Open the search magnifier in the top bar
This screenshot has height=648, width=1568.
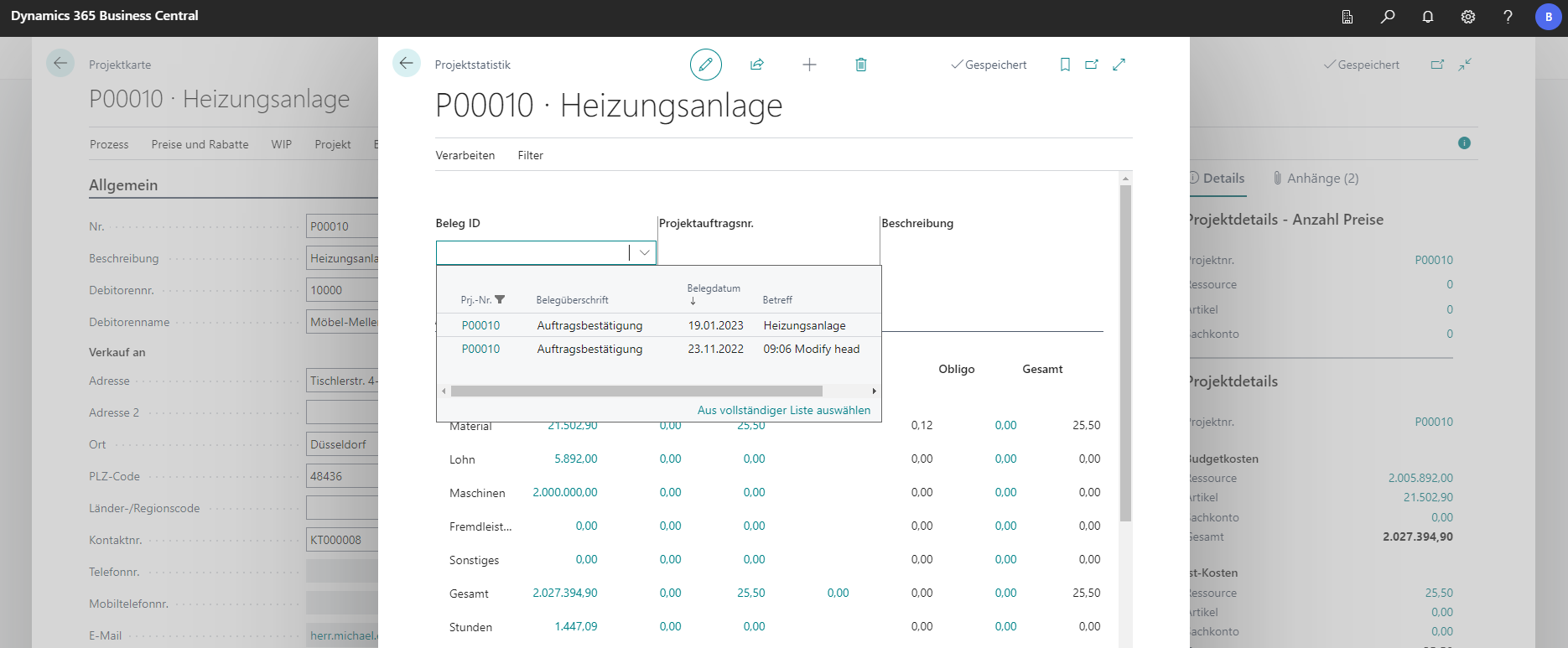[x=1388, y=17]
